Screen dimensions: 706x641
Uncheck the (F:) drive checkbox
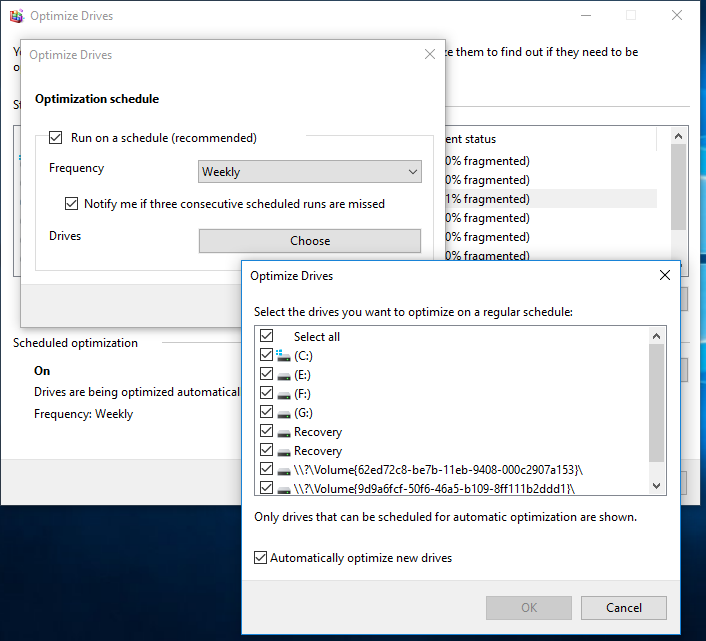[267, 393]
